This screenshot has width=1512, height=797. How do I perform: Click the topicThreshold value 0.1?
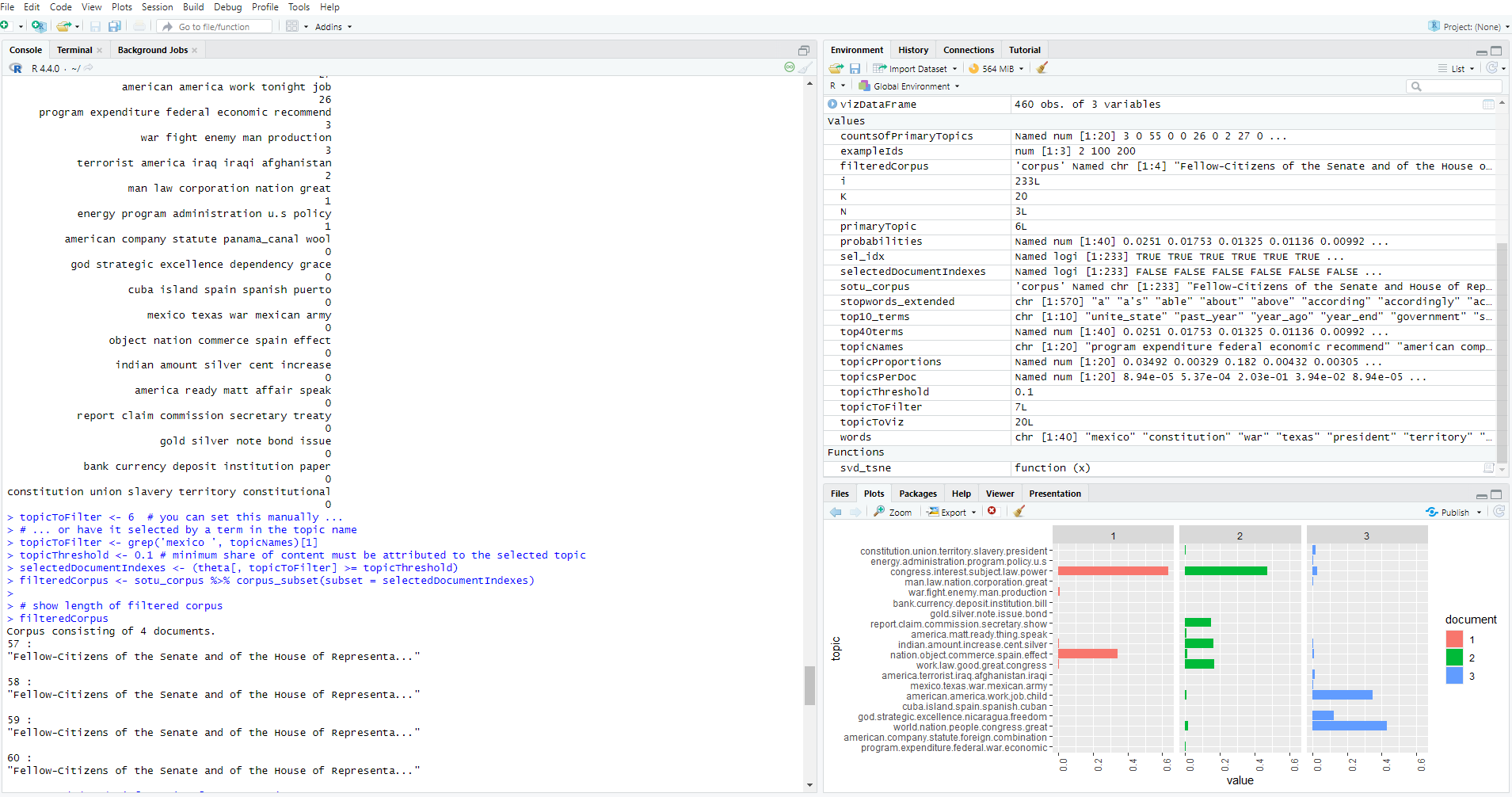[1024, 392]
